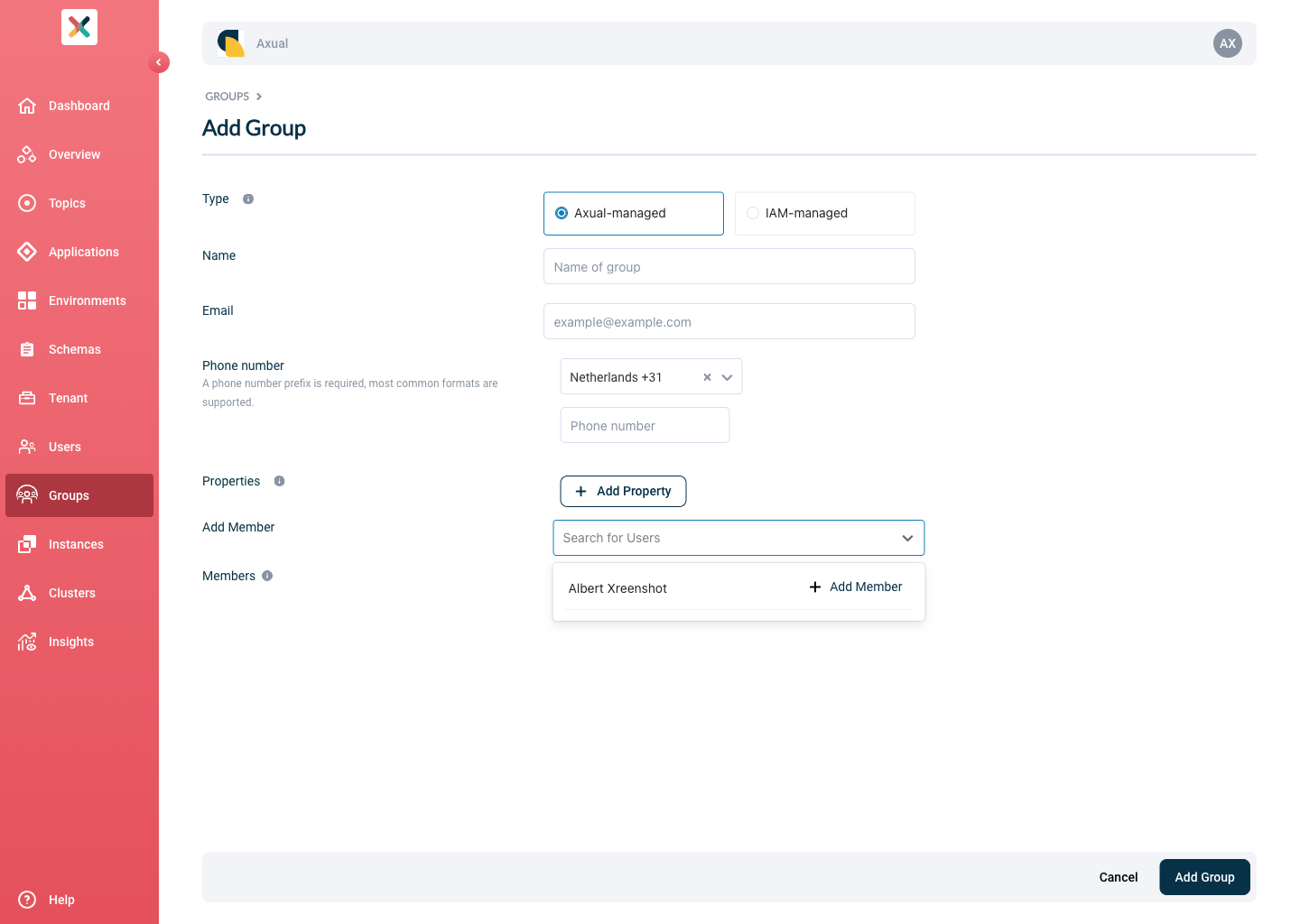Image resolution: width=1300 pixels, height=924 pixels.
Task: Open the Topics menu item
Action: click(x=79, y=203)
